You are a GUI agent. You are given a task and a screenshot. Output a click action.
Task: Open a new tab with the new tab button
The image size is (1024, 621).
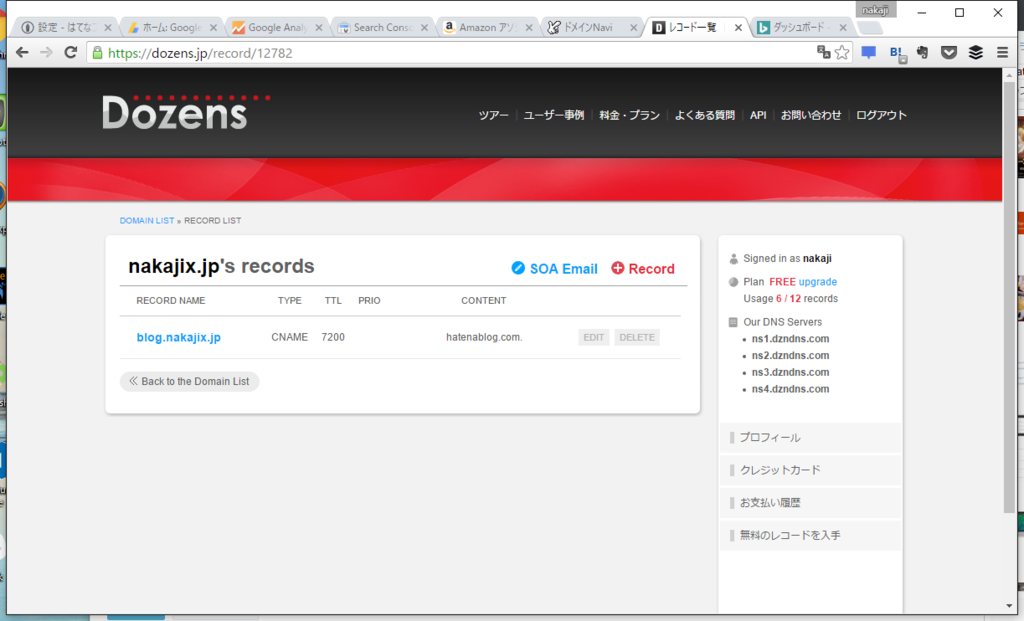pyautogui.click(x=870, y=27)
